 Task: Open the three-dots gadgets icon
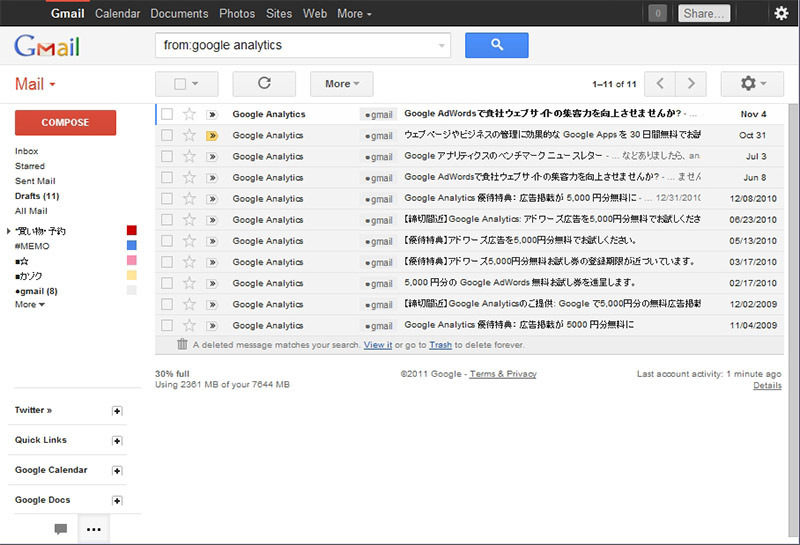94,529
